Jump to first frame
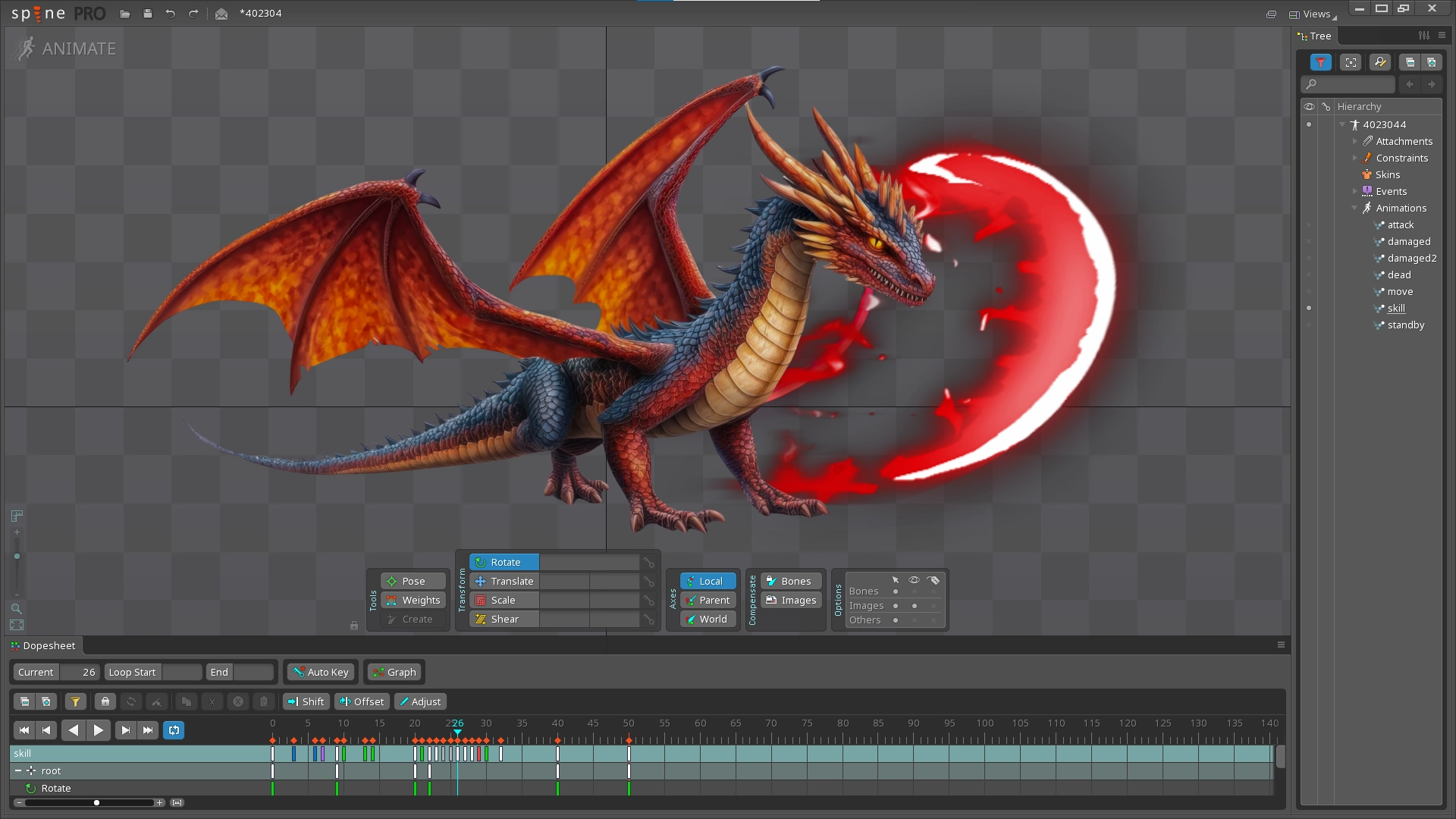 [x=24, y=730]
